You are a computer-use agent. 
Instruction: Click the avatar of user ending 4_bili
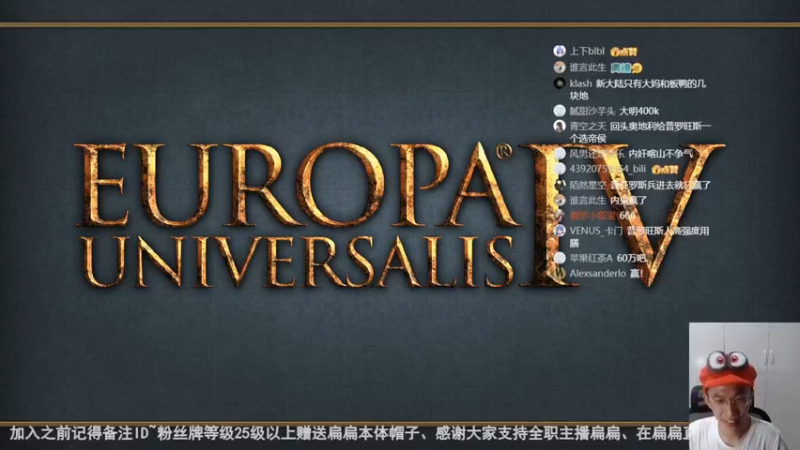point(560,169)
